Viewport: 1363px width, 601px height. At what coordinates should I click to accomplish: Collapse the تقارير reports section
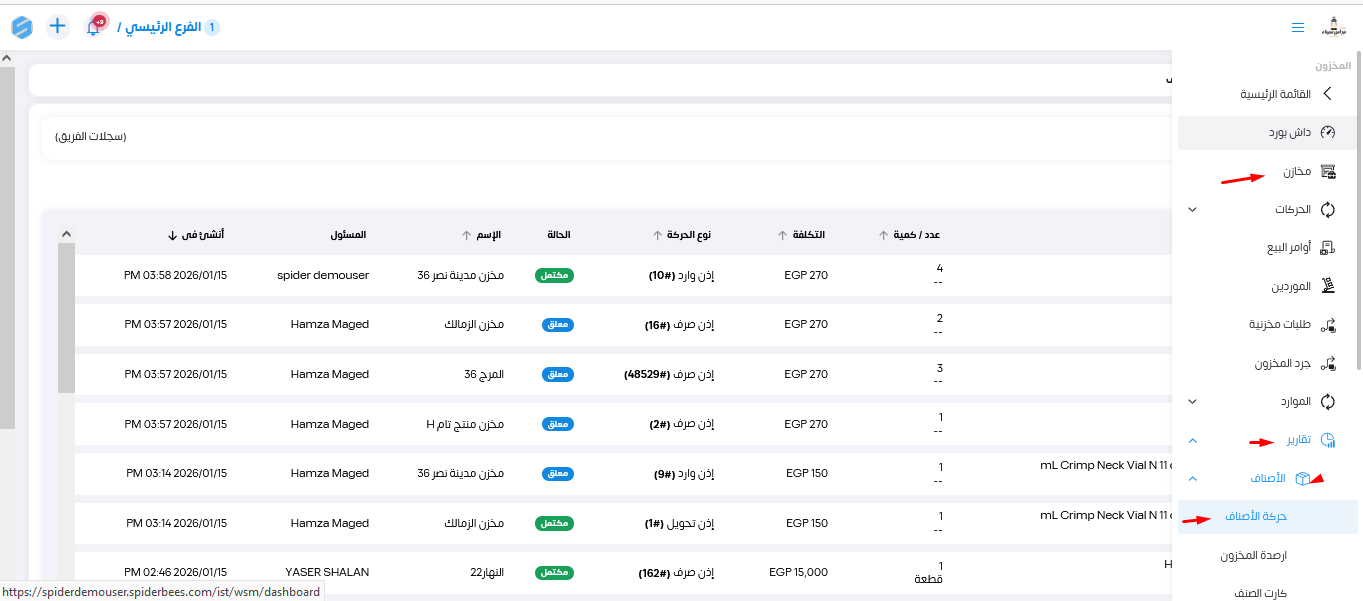1192,440
